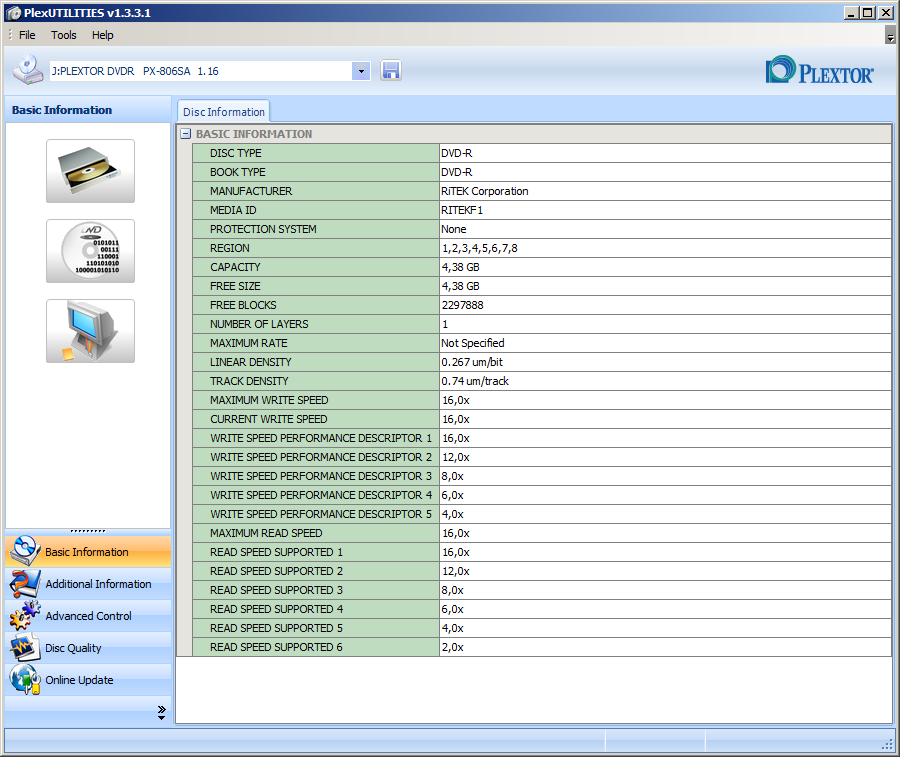This screenshot has width=900, height=757.
Task: Click the MANUFACTURER value RiTEK Corporation
Action: (x=484, y=191)
